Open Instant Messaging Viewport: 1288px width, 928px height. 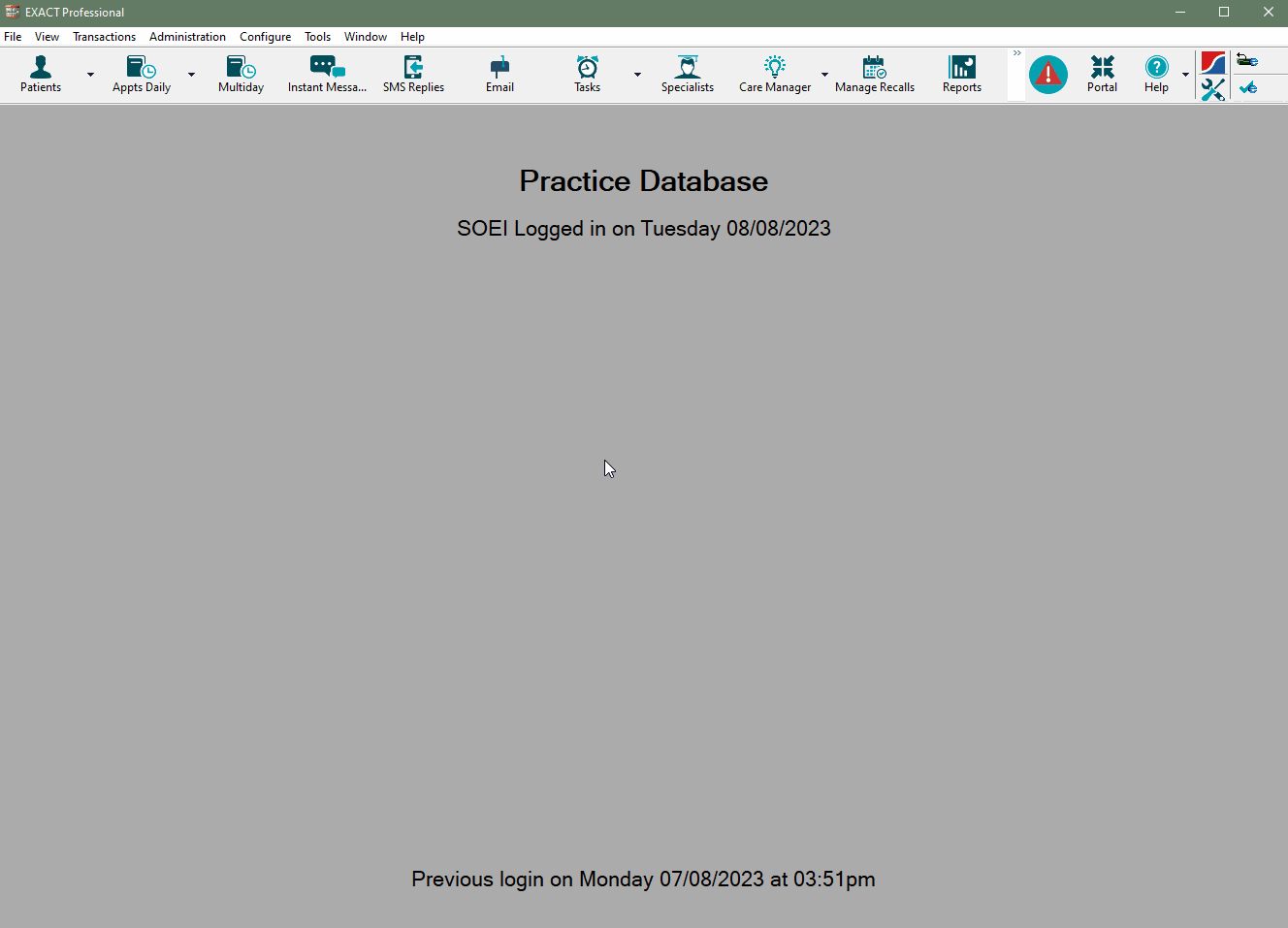pos(327,74)
